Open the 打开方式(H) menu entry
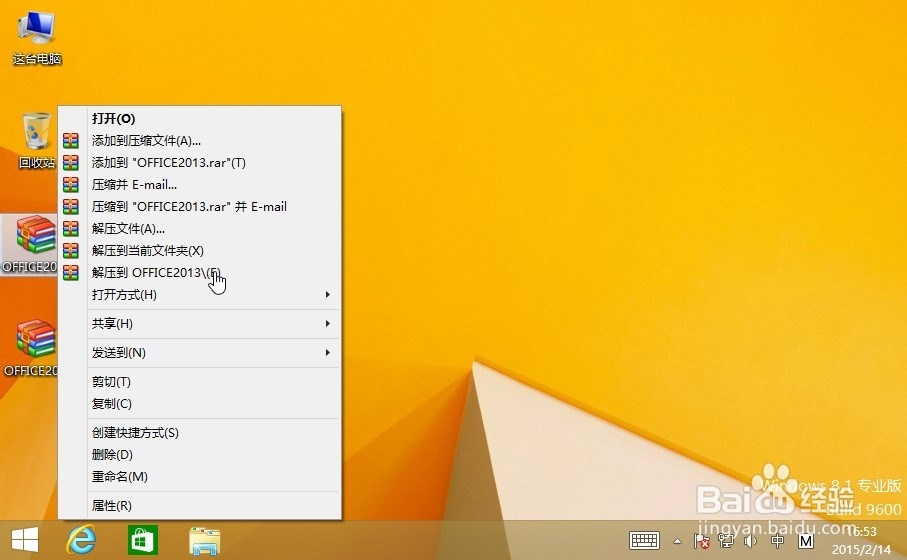This screenshot has height=560, width=907. (200, 294)
